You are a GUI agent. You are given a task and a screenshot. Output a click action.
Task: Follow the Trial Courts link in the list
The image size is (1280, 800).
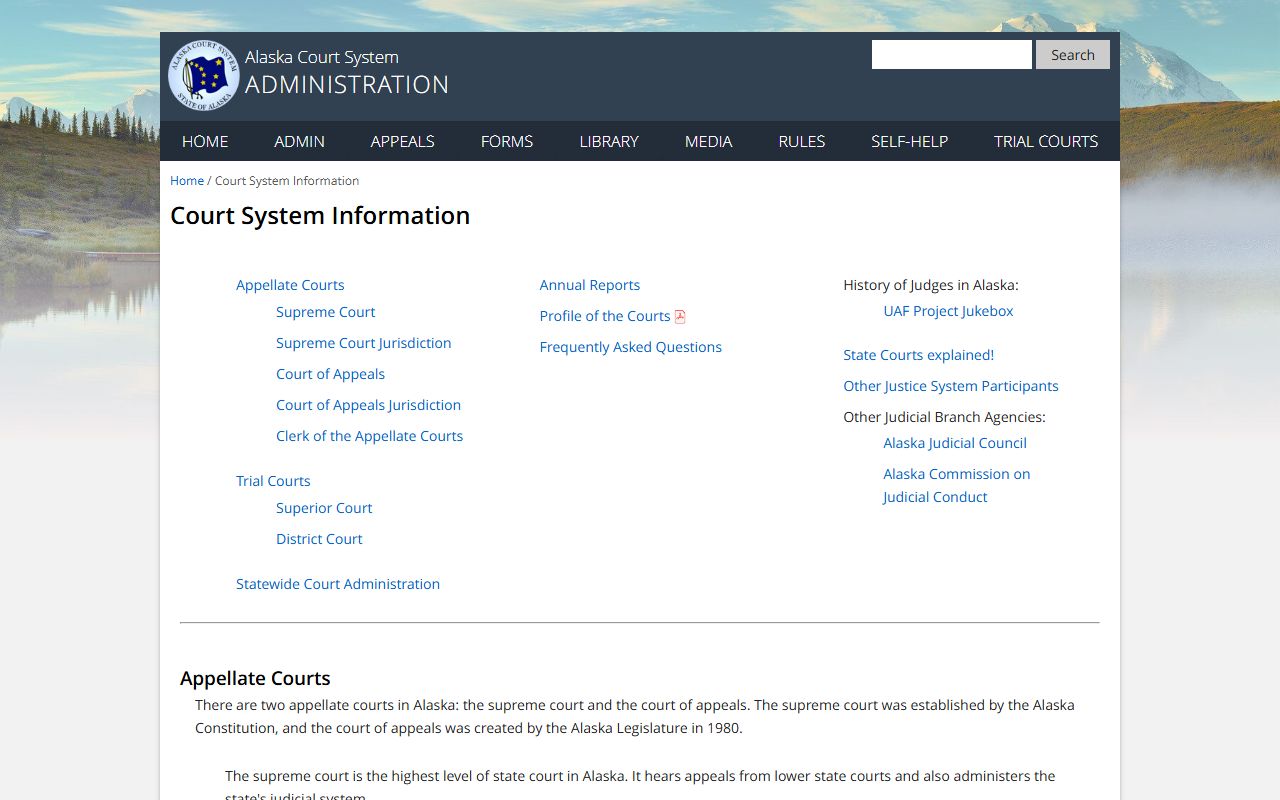pos(273,481)
